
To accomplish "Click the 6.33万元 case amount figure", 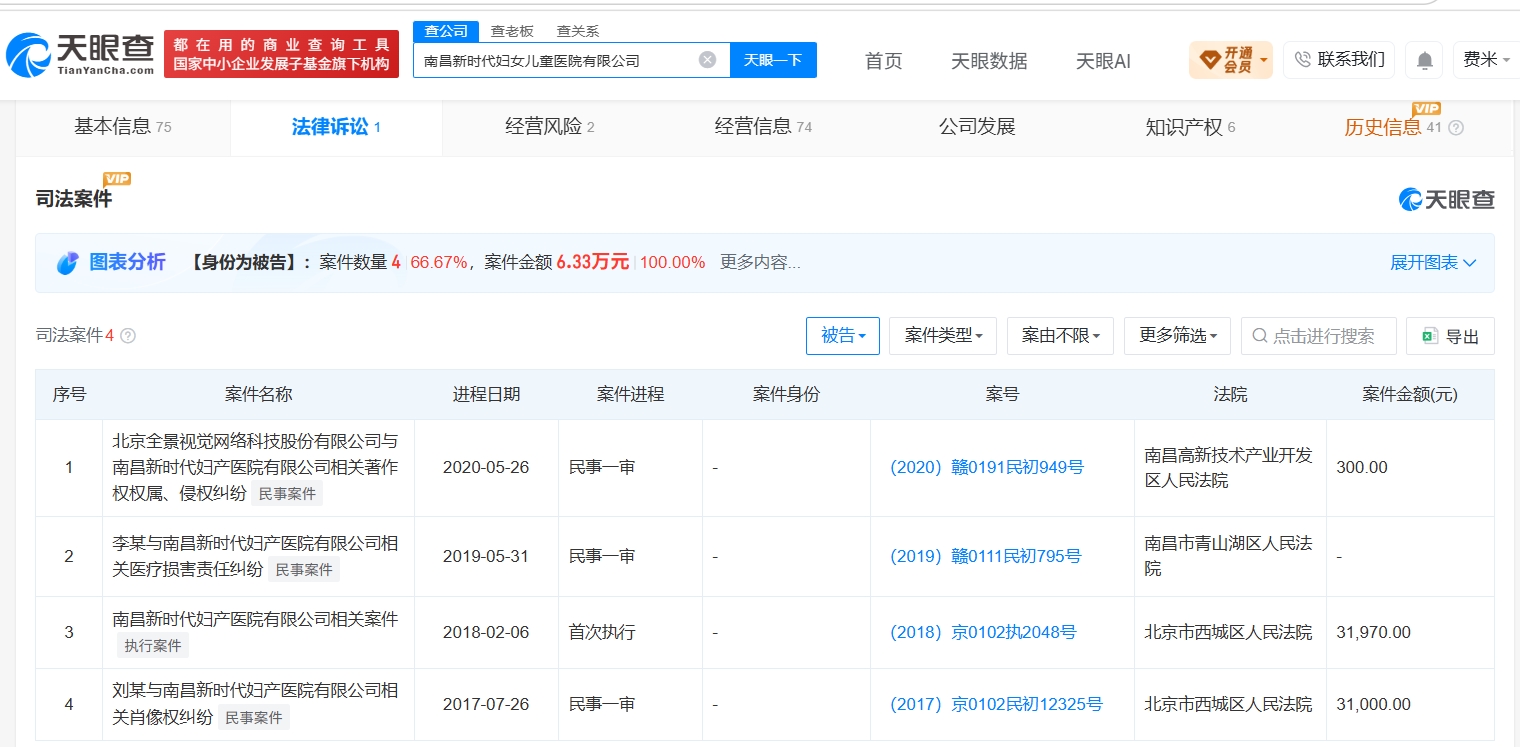I will click(593, 262).
